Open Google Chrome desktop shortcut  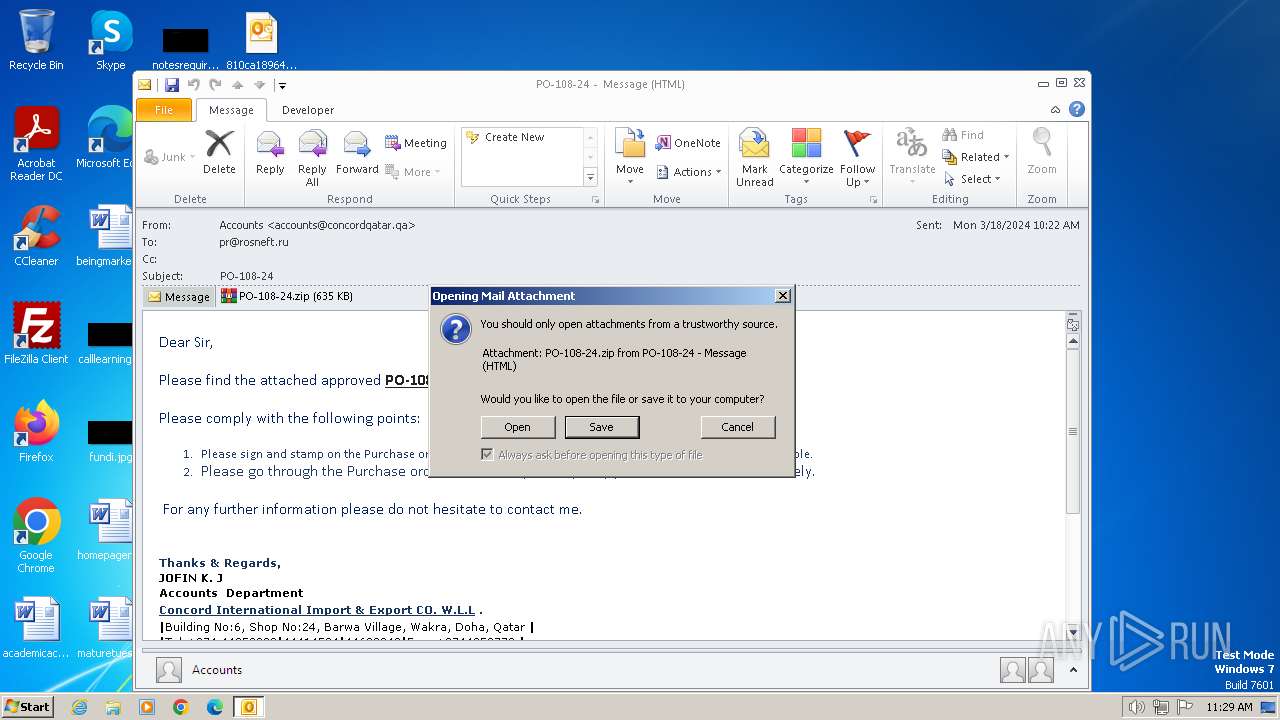[36, 536]
